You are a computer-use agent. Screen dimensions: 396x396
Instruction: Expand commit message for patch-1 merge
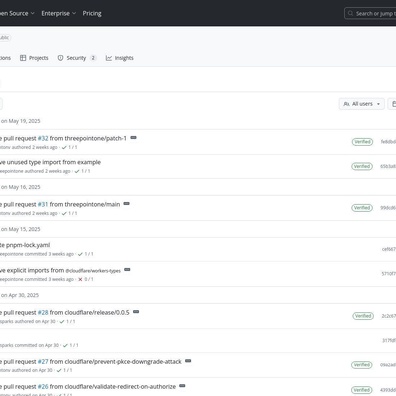[x=133, y=138]
